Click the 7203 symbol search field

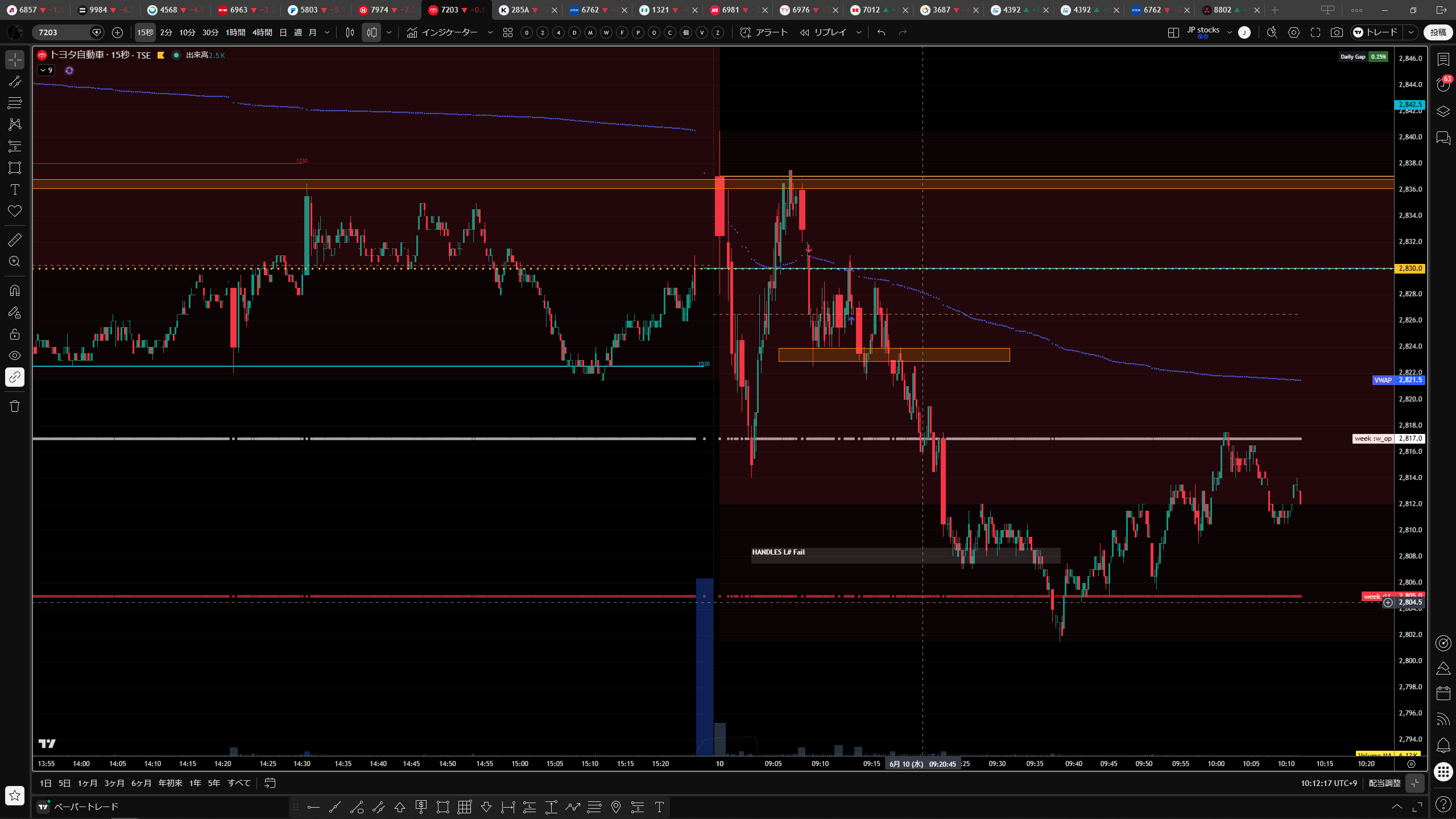click(63, 32)
